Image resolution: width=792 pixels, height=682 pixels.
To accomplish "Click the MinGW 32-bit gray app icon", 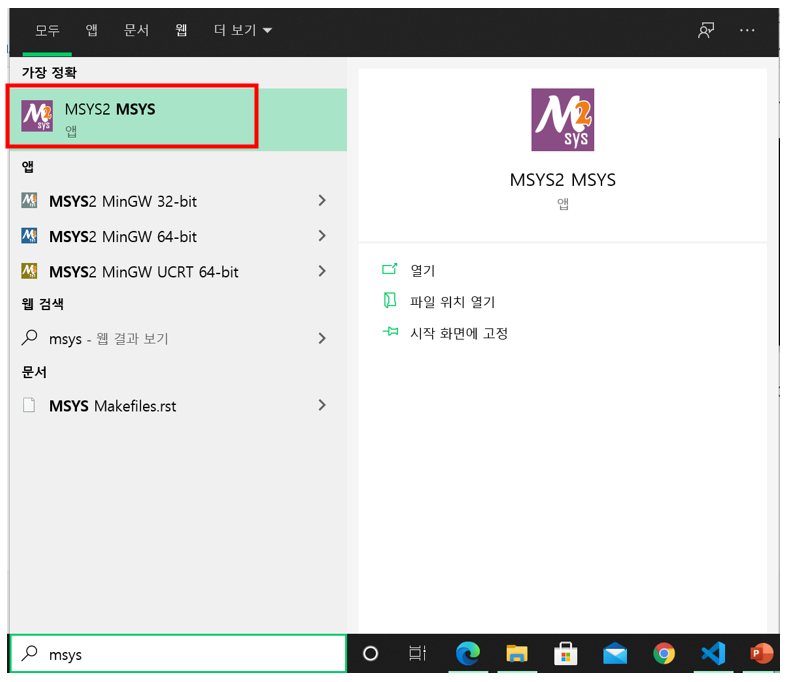I will (29, 201).
